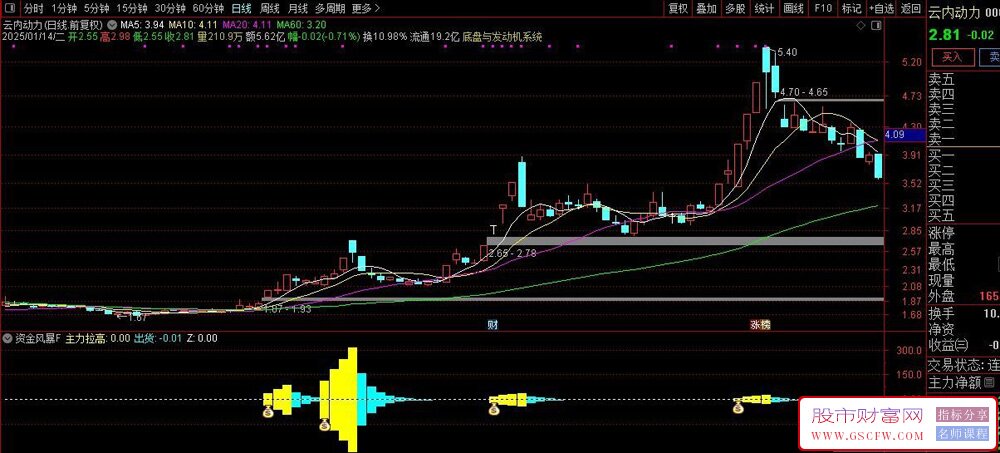Click the 涨停 limit-up row
Screen dimensions: 1000x453
(x=963, y=231)
